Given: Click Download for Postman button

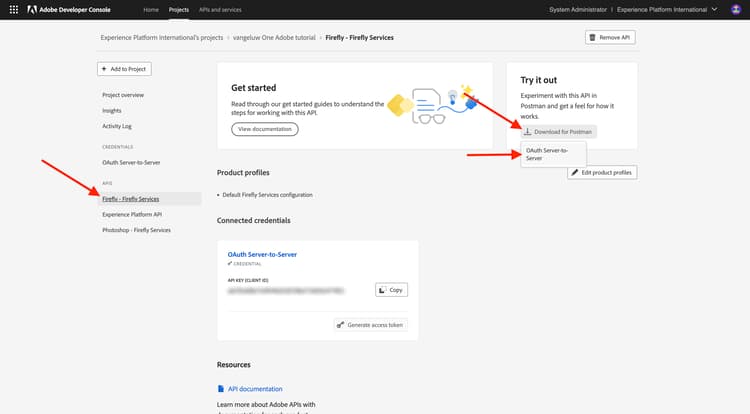Looking at the screenshot, I should [558, 131].
